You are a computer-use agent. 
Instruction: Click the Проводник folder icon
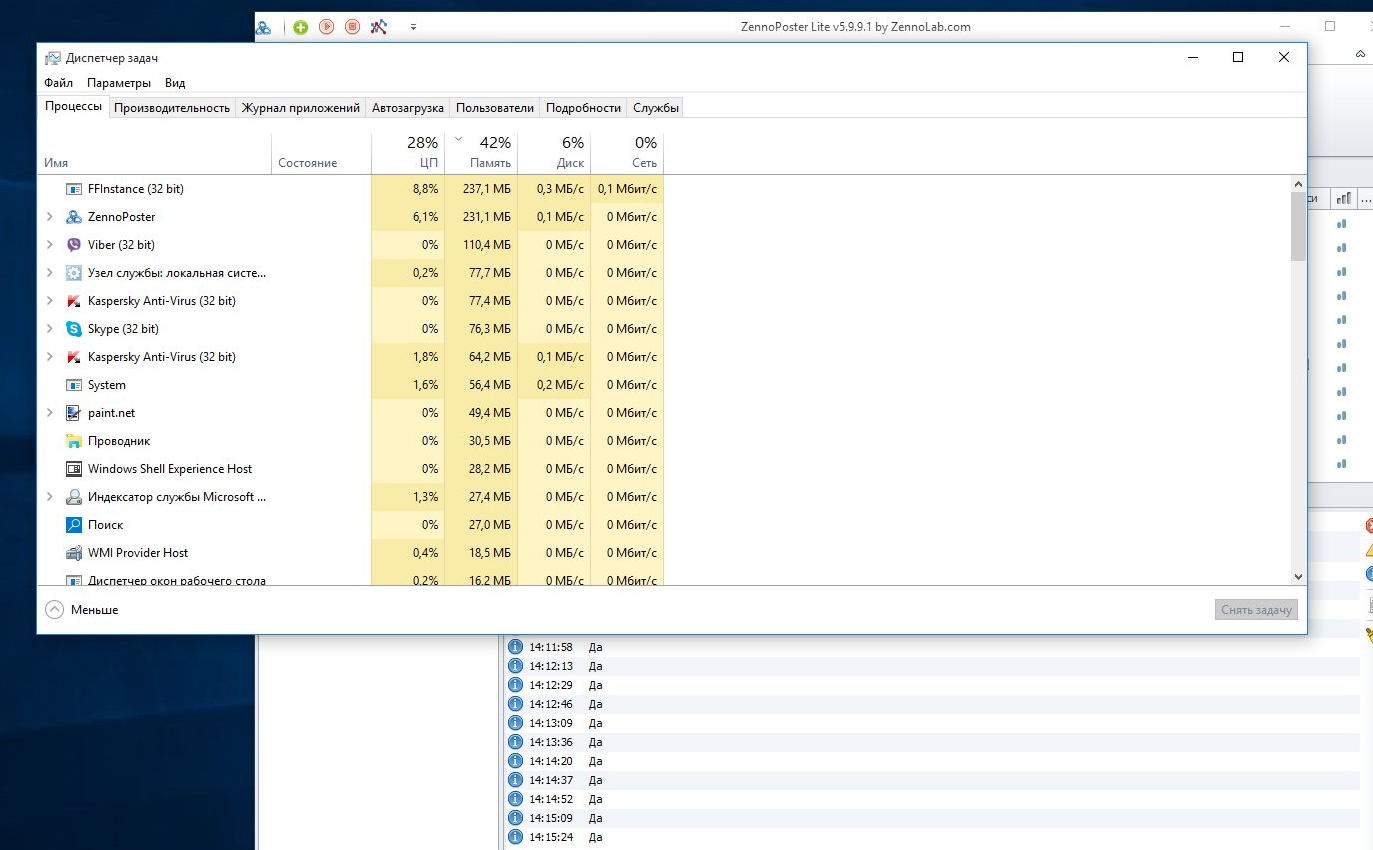pos(74,441)
